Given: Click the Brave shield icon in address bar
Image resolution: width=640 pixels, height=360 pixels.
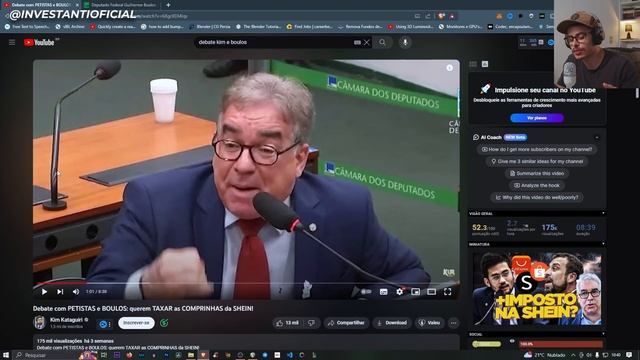Looking at the screenshot, I should point(441,16).
